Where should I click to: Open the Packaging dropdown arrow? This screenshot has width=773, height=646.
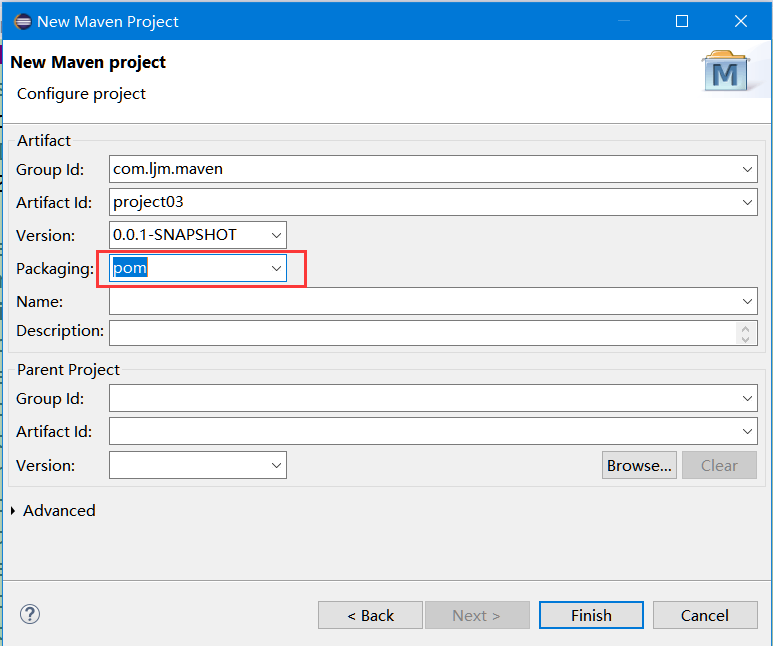pyautogui.click(x=276, y=268)
